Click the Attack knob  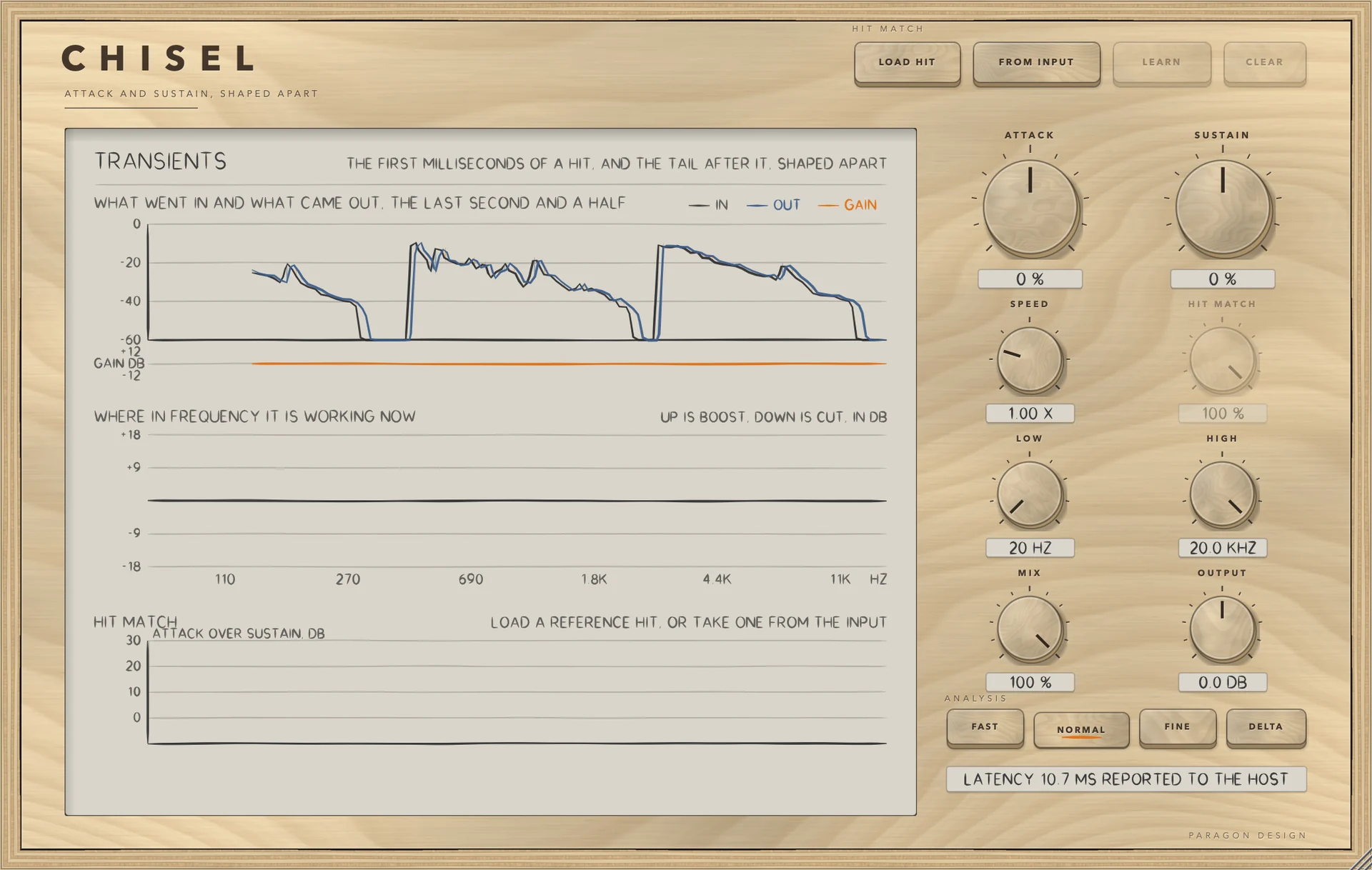pos(1030,208)
